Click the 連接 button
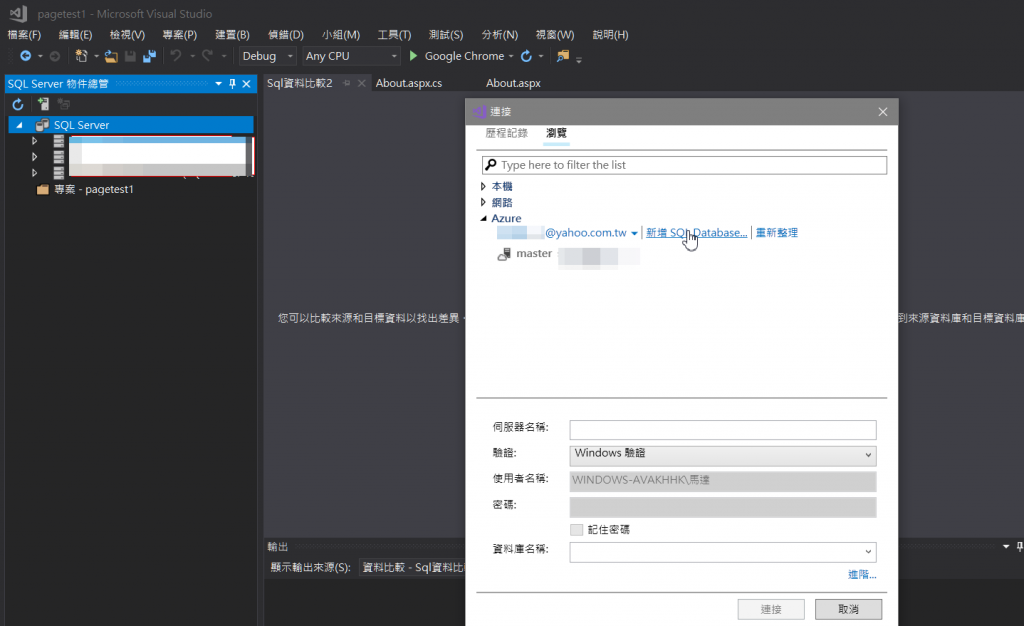Image resolution: width=1024 pixels, height=626 pixels. pyautogui.click(x=771, y=609)
